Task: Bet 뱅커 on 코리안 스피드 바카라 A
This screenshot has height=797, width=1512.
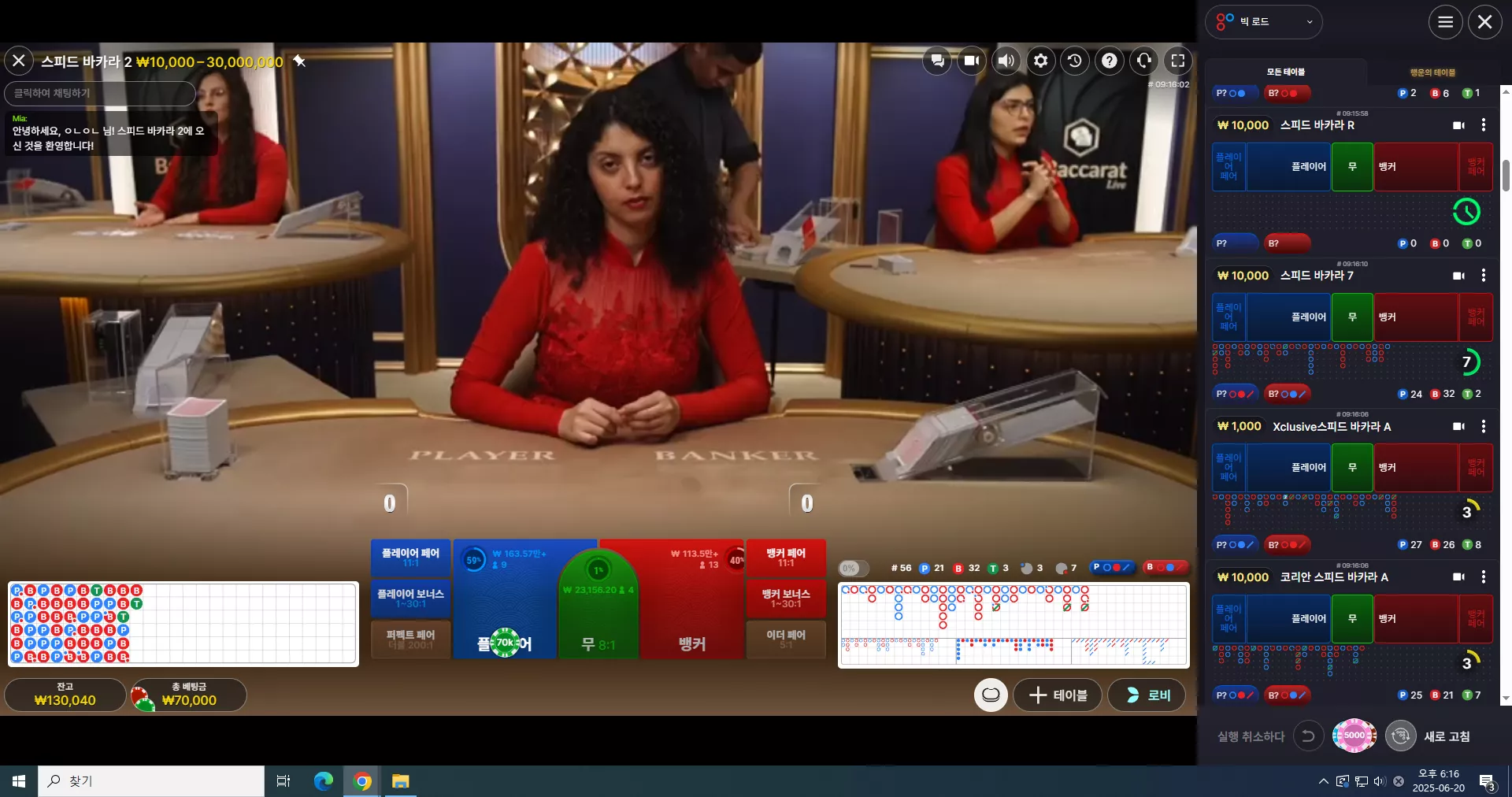Action: coord(1416,619)
